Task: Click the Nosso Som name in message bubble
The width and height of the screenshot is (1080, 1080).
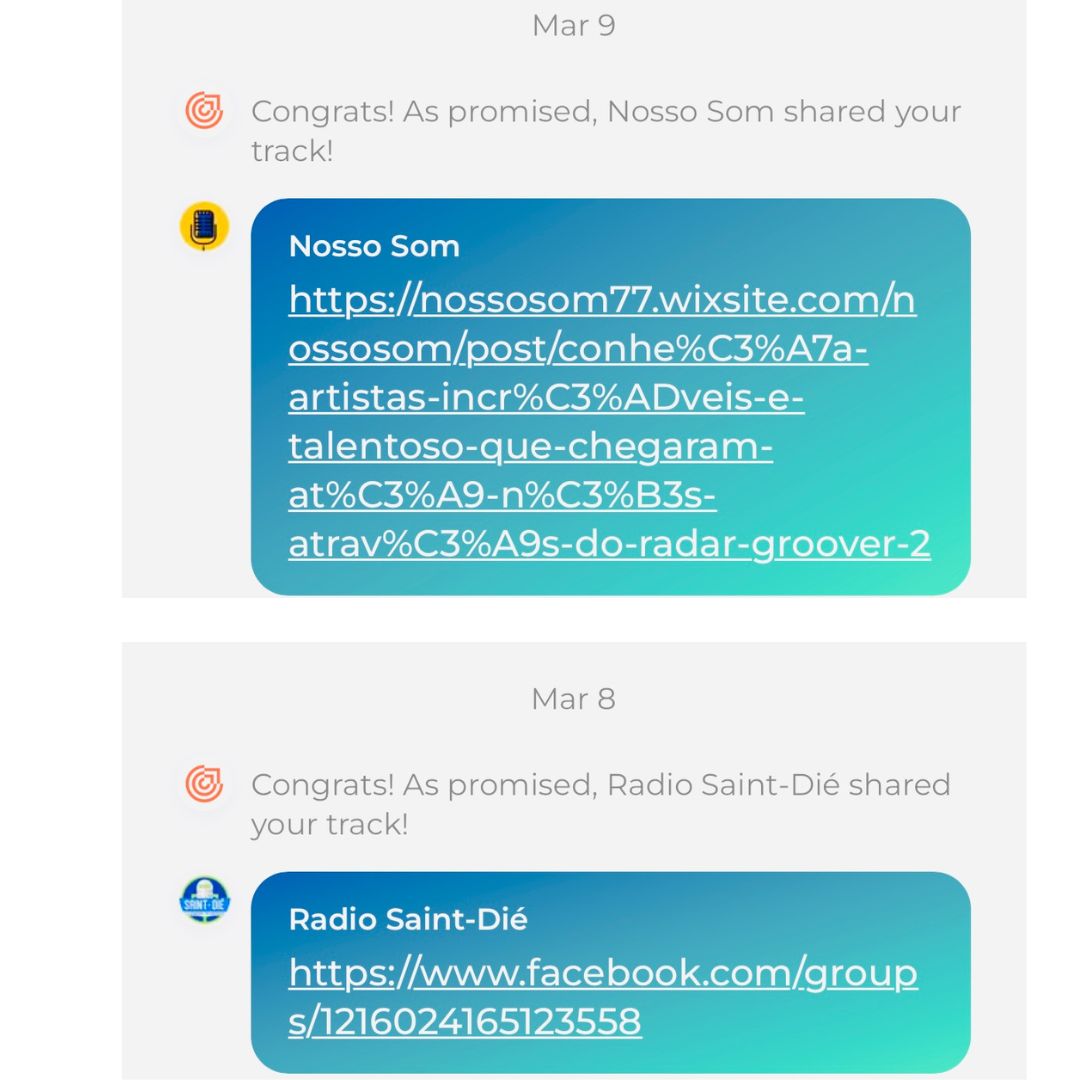Action: pos(374,246)
